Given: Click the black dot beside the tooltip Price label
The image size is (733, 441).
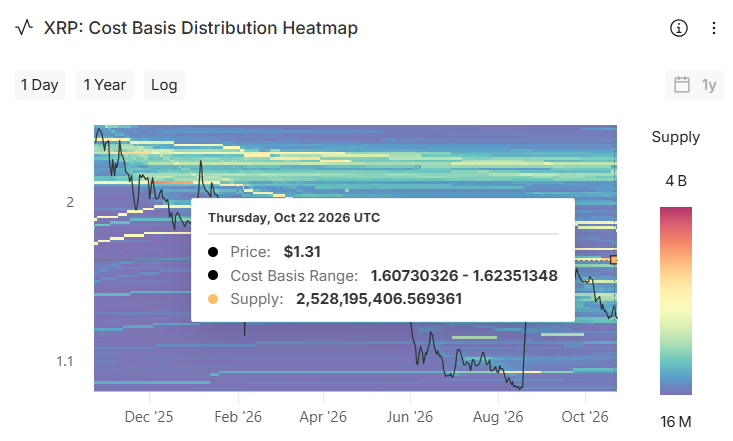Looking at the screenshot, I should tap(213, 252).
